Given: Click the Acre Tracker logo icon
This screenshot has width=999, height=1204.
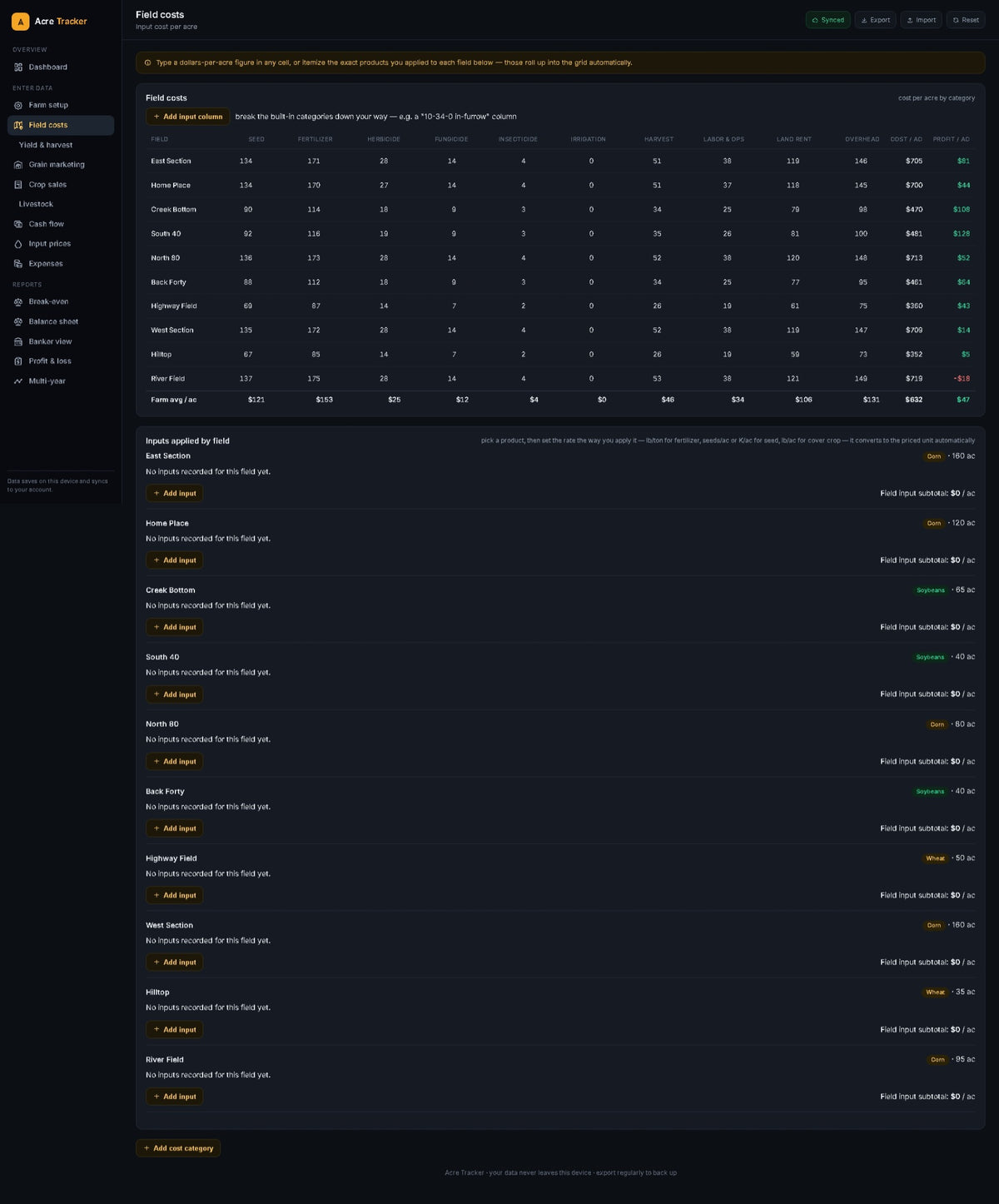Looking at the screenshot, I should coord(20,21).
